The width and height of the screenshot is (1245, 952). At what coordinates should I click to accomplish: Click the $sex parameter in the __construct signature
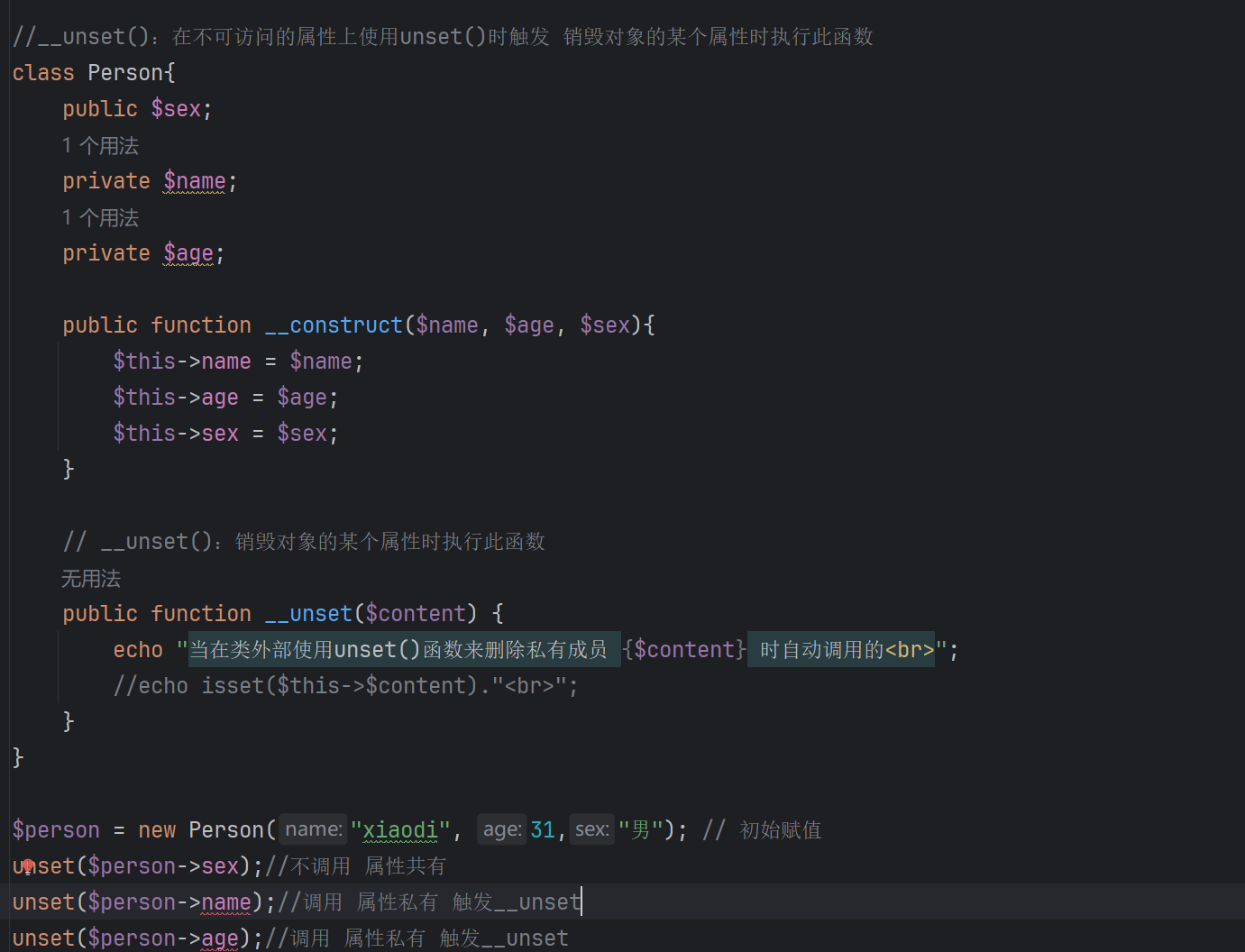(605, 325)
